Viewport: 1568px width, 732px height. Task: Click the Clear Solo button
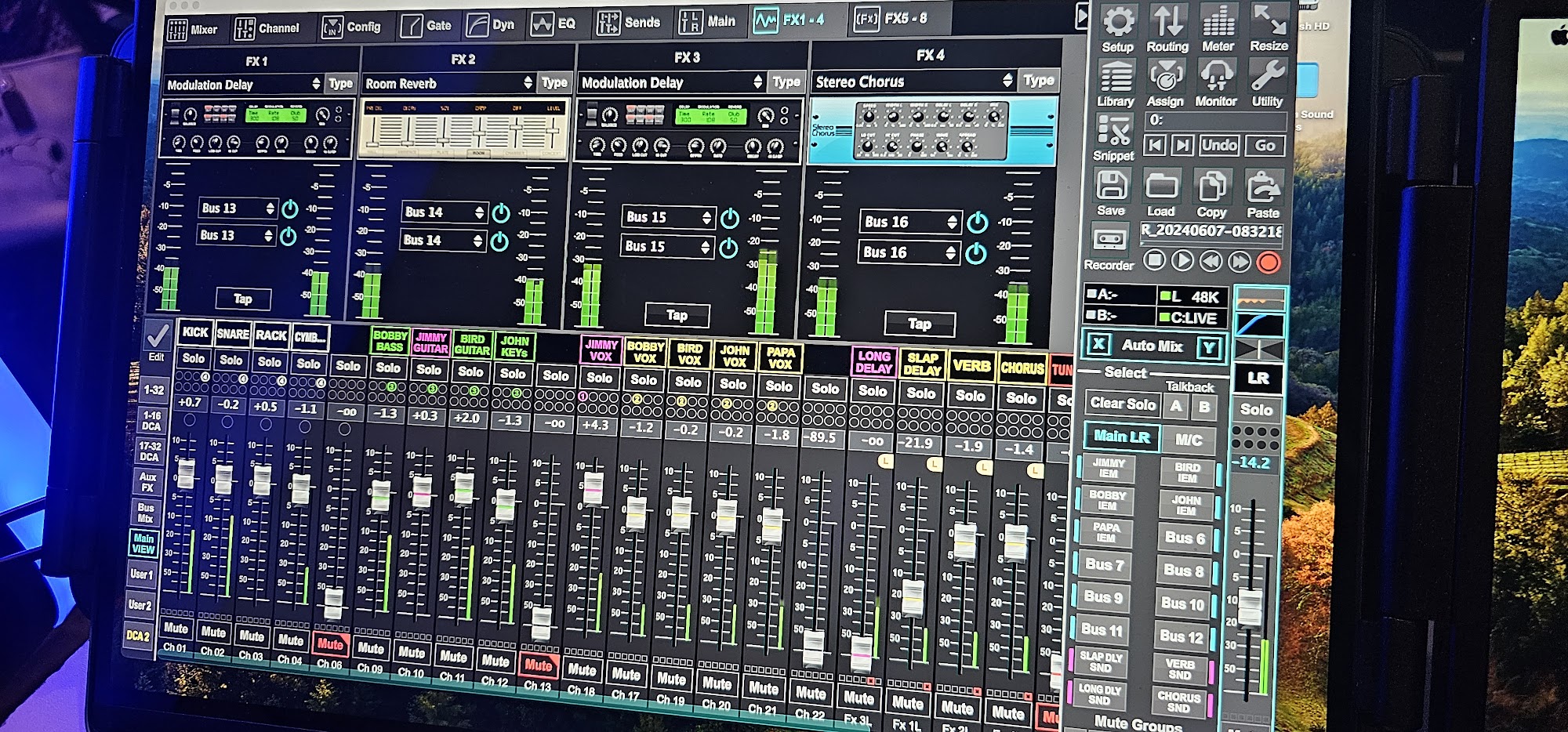click(x=1122, y=404)
